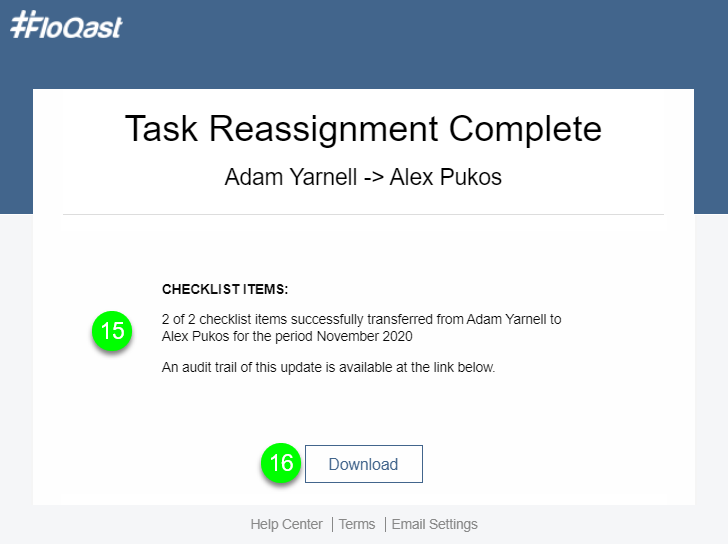This screenshot has width=728, height=545.
Task: Click the hash symbol in the FloQast logo
Action: [22, 25]
